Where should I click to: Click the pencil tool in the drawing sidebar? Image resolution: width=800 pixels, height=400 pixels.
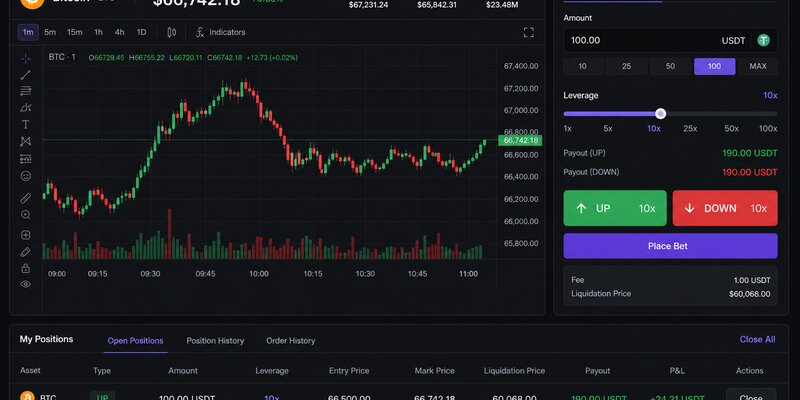click(26, 252)
